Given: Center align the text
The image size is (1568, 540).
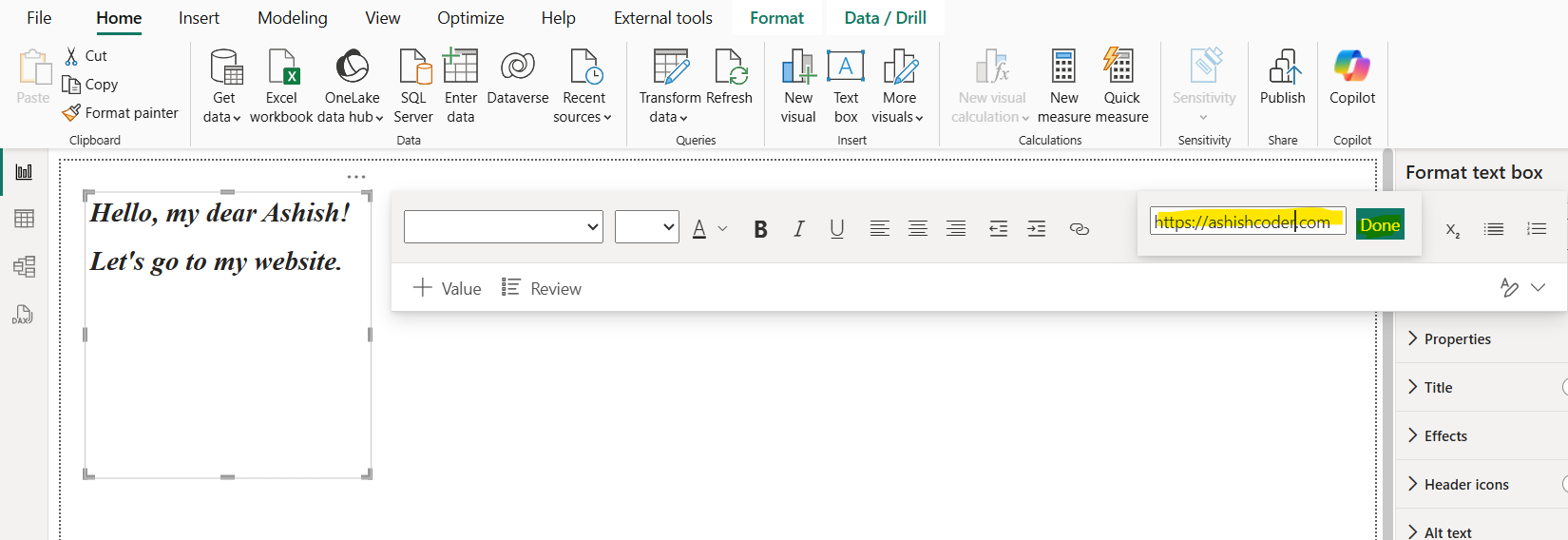Looking at the screenshot, I should tap(917, 229).
